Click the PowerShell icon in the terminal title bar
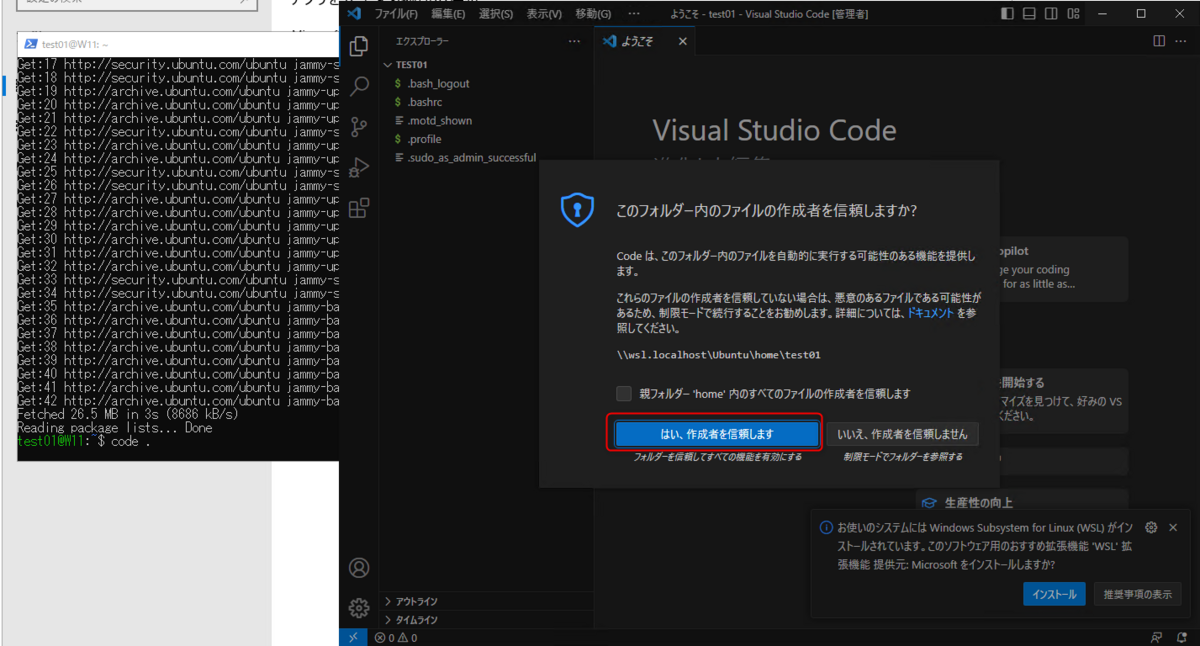Image resolution: width=1200 pixels, height=646 pixels. pos(32,45)
